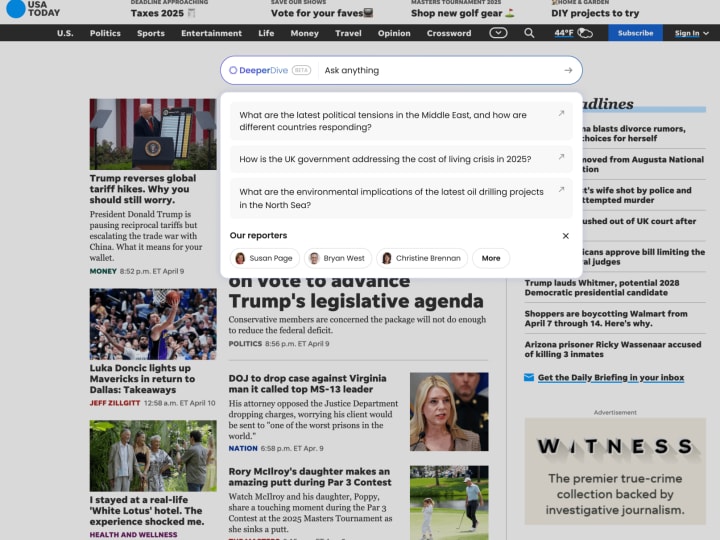This screenshot has height=540, width=720.
Task: Read DOJ to drop case MS-13 story
Action: [x=307, y=383]
